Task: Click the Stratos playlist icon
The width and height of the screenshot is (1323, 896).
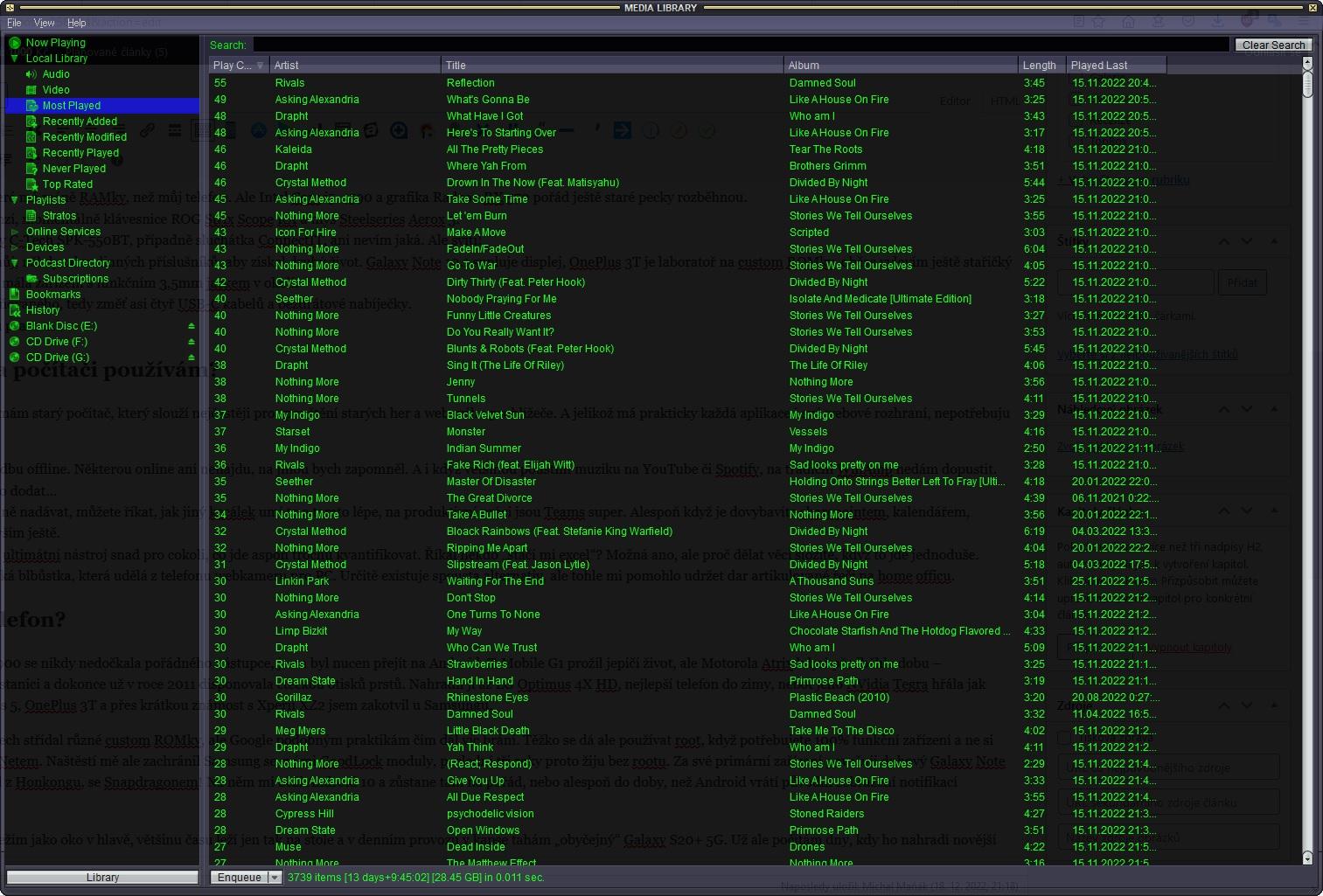Action: (x=31, y=215)
